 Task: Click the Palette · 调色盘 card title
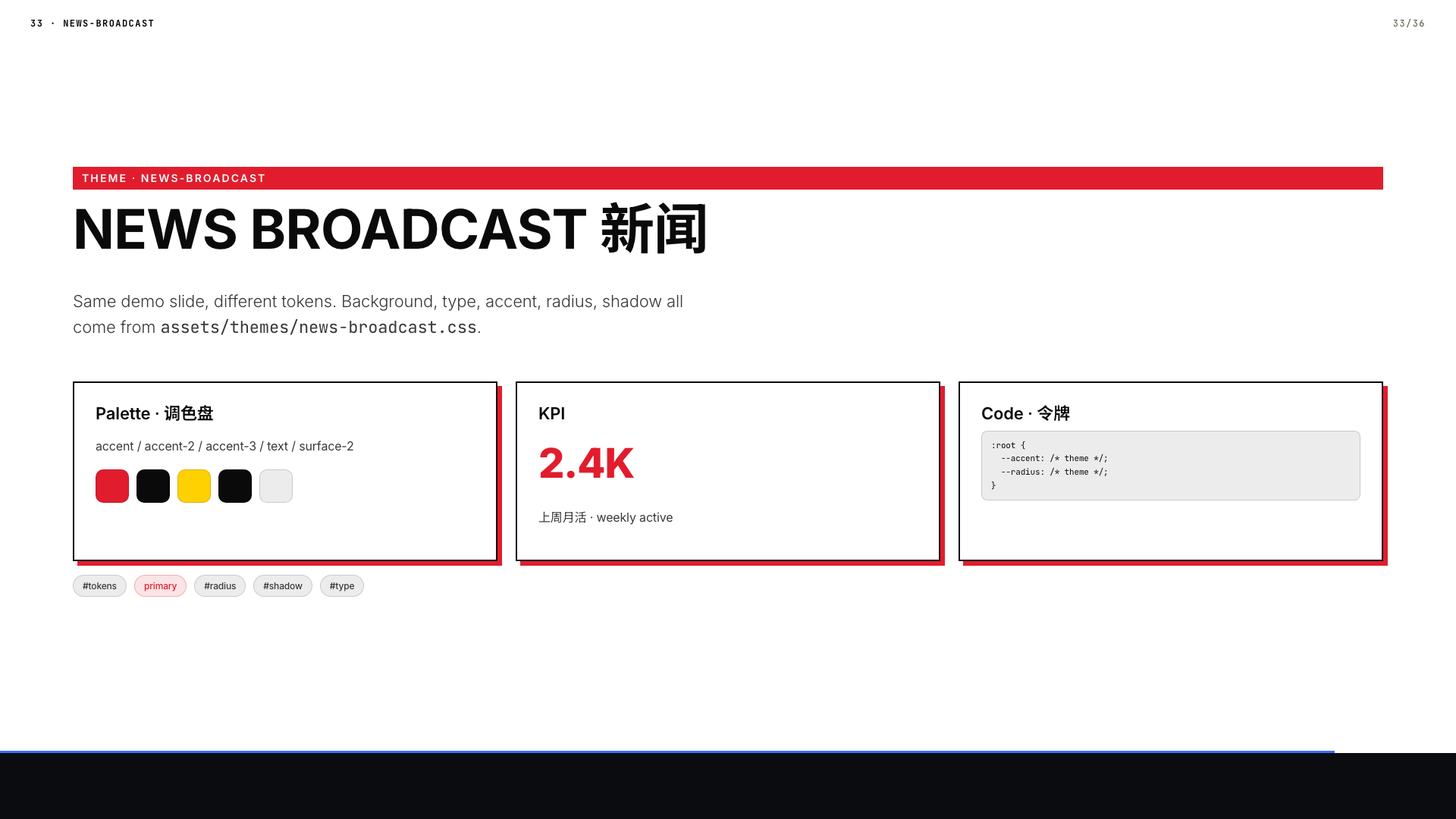point(154,414)
